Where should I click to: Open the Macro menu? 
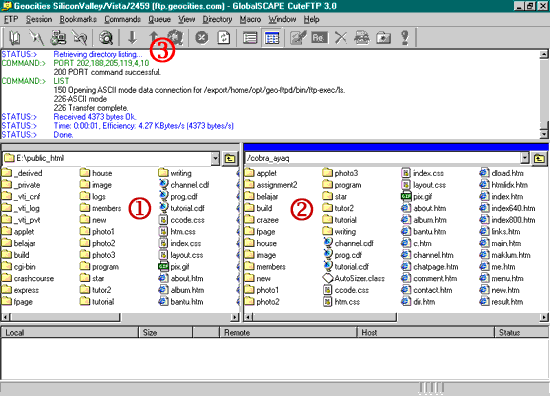click(x=250, y=19)
